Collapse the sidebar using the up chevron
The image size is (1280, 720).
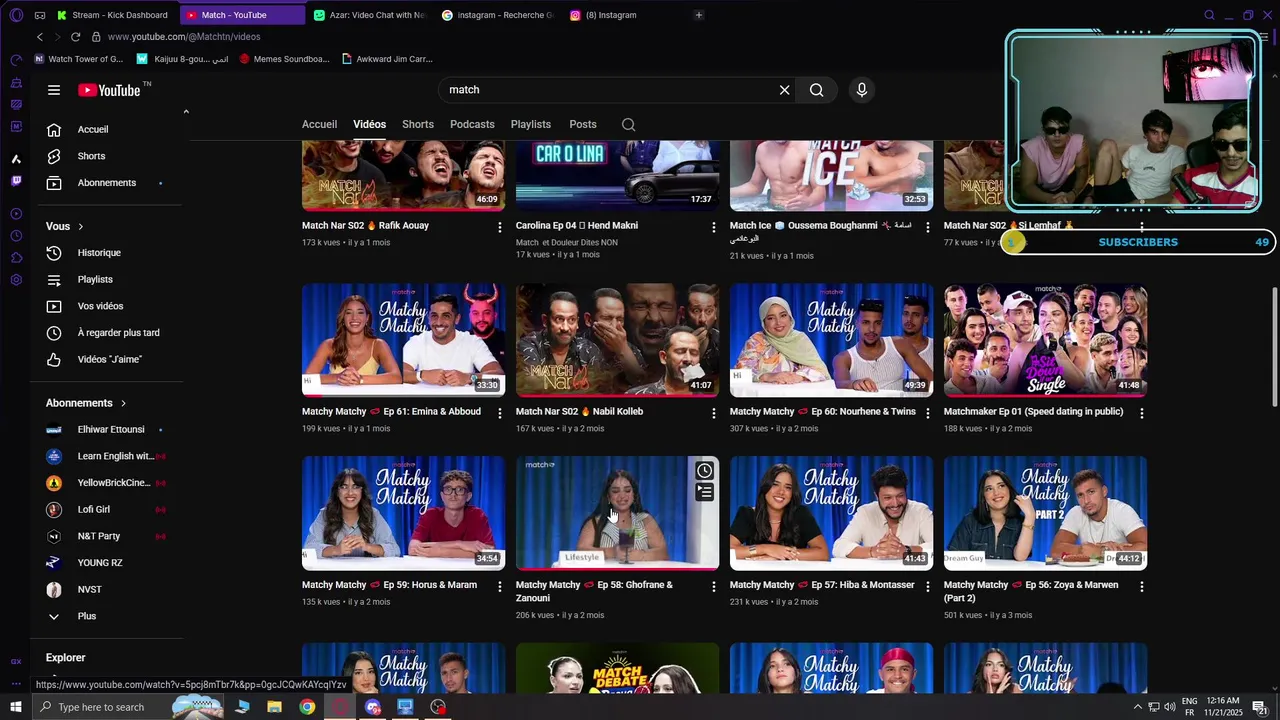(x=186, y=112)
